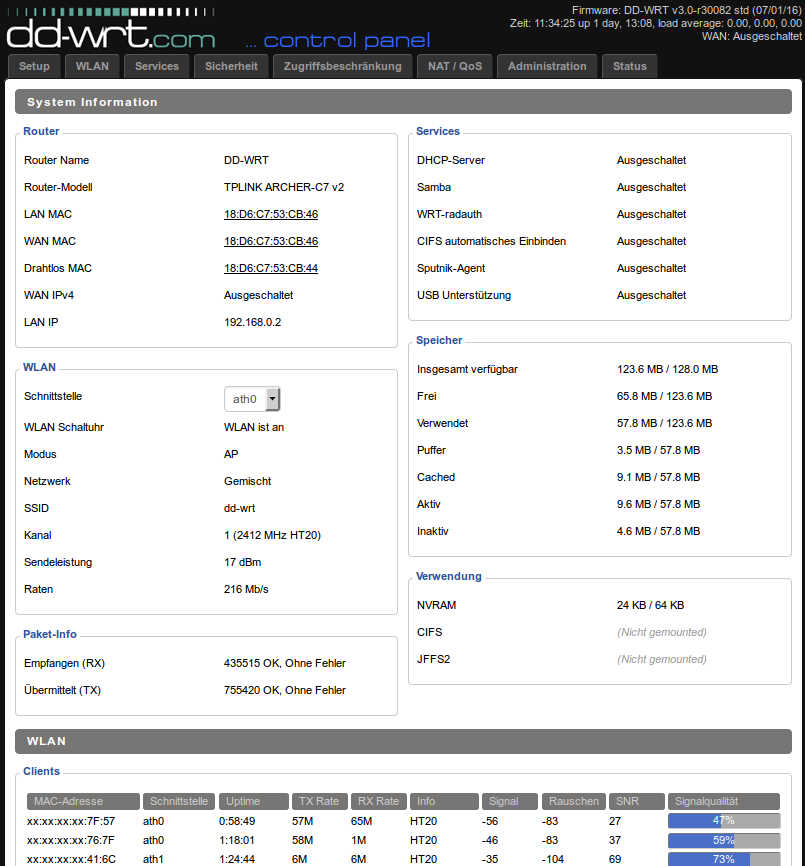Click the WRT-radauth service label
The width and height of the screenshot is (805, 866).
coord(449,214)
